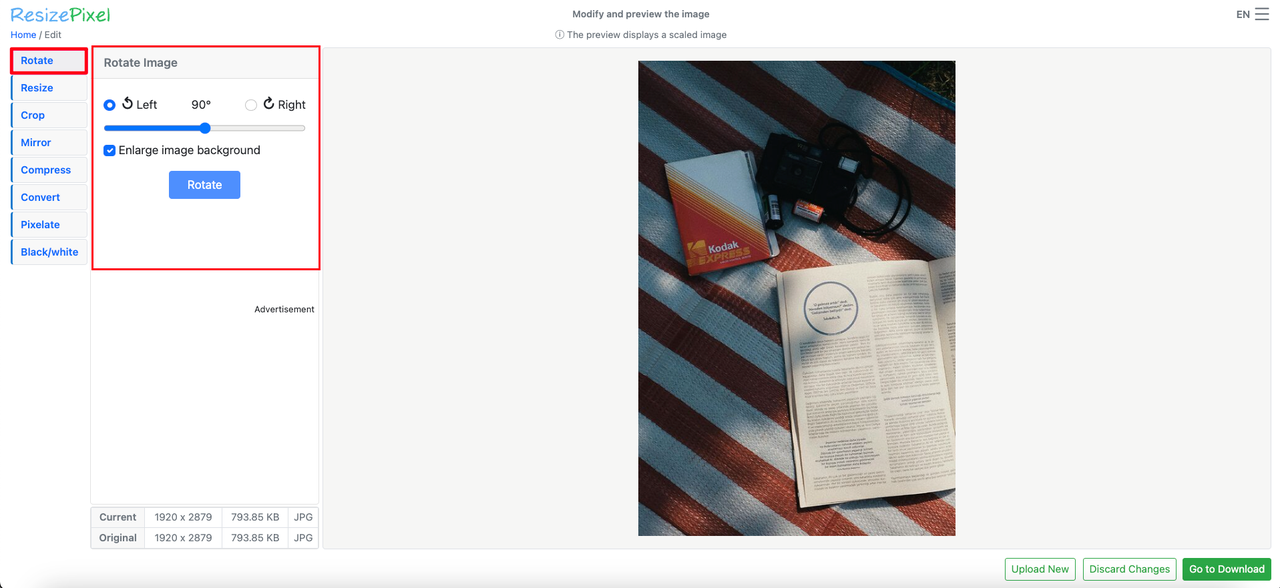Click the Edit breadcrumb text
Screen dimensions: 1280x588
(x=53, y=35)
